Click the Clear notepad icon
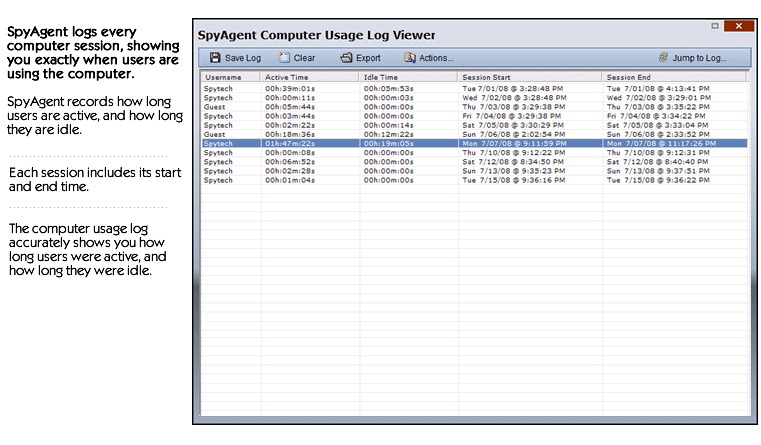This screenshot has width=761, height=445. tap(284, 58)
